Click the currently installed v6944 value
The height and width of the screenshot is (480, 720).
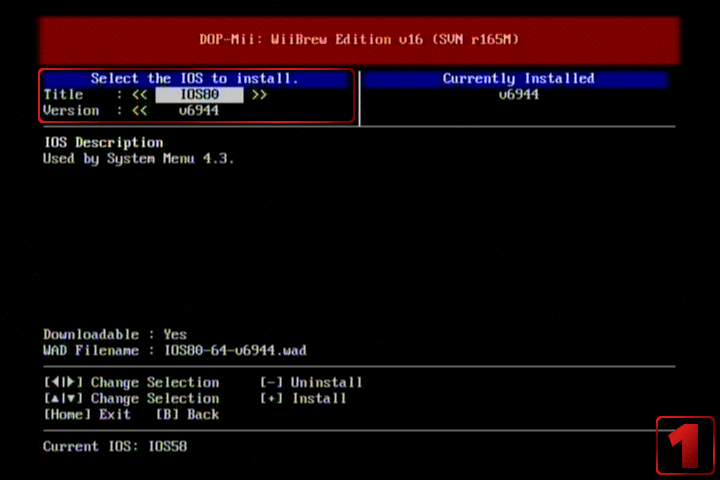[x=518, y=95]
